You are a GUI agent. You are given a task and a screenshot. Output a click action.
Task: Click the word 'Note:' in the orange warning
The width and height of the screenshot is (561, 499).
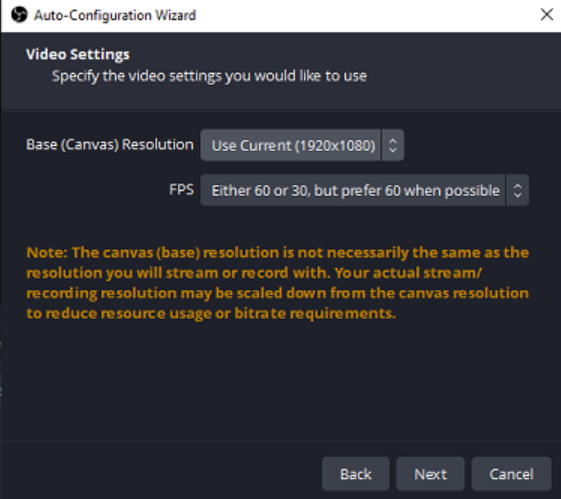47,253
